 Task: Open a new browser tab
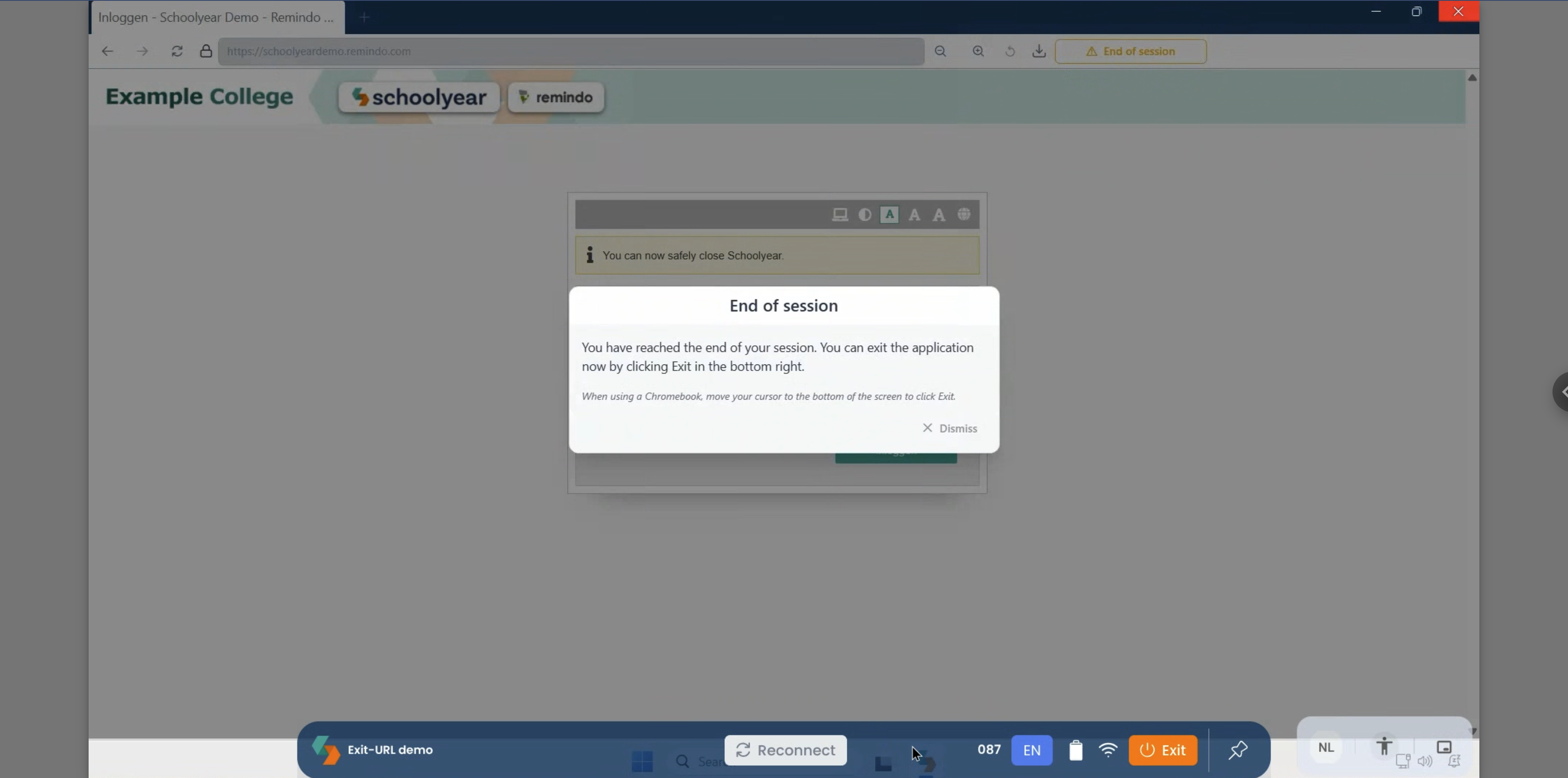coord(364,17)
